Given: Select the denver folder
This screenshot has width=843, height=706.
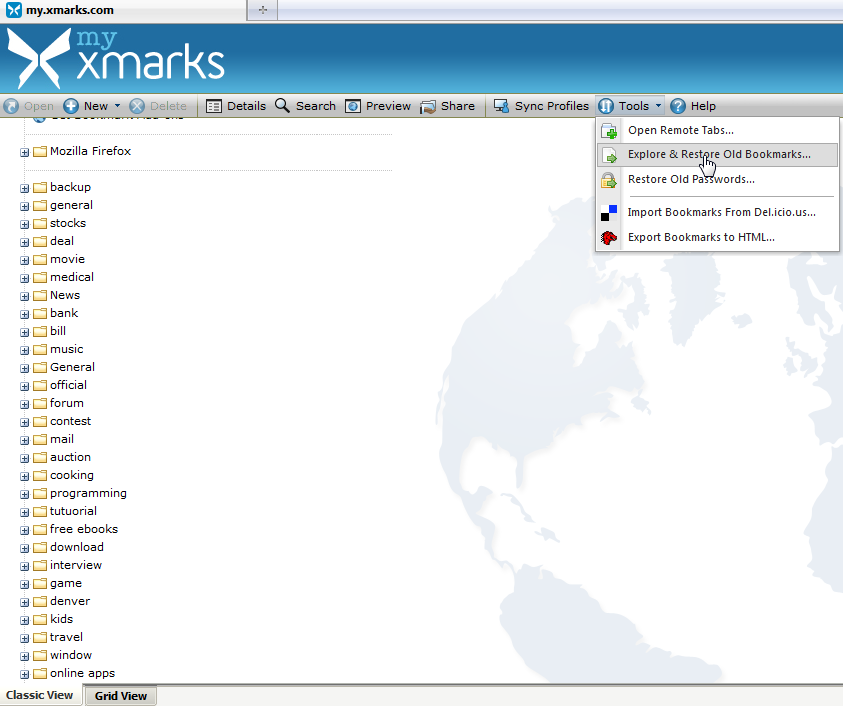Looking at the screenshot, I should (x=70, y=601).
